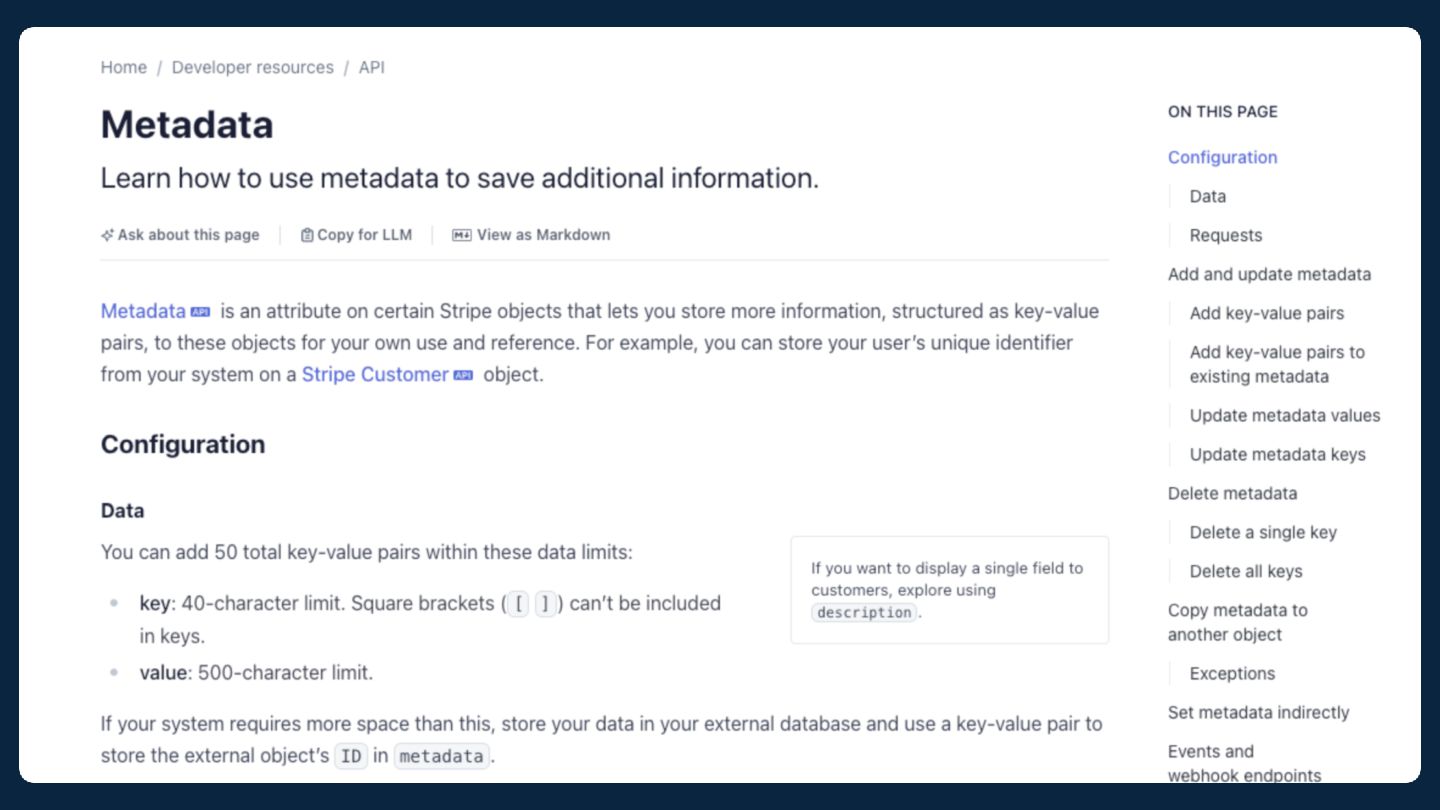Jump to Configuration in page contents
The width and height of the screenshot is (1440, 810).
1222,157
